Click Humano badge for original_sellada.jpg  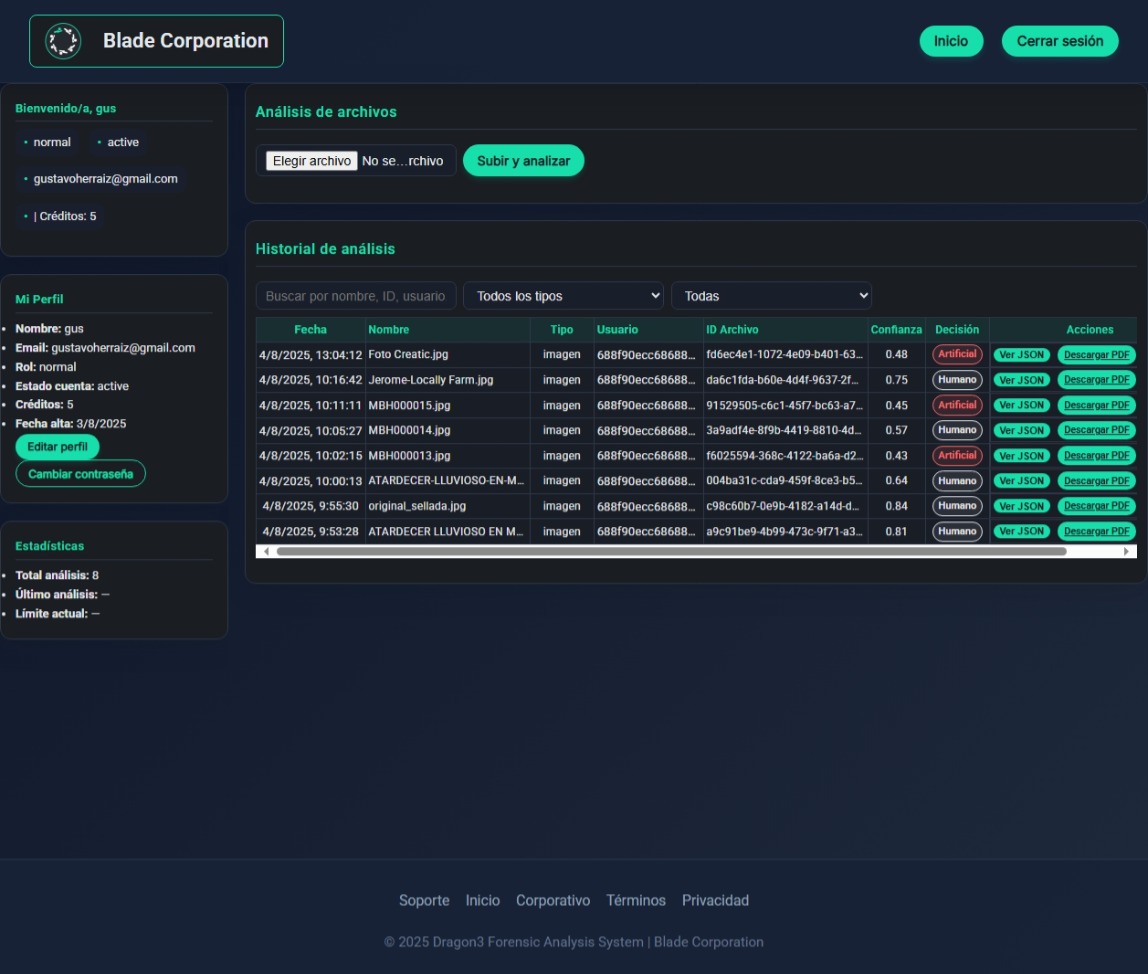tap(957, 506)
